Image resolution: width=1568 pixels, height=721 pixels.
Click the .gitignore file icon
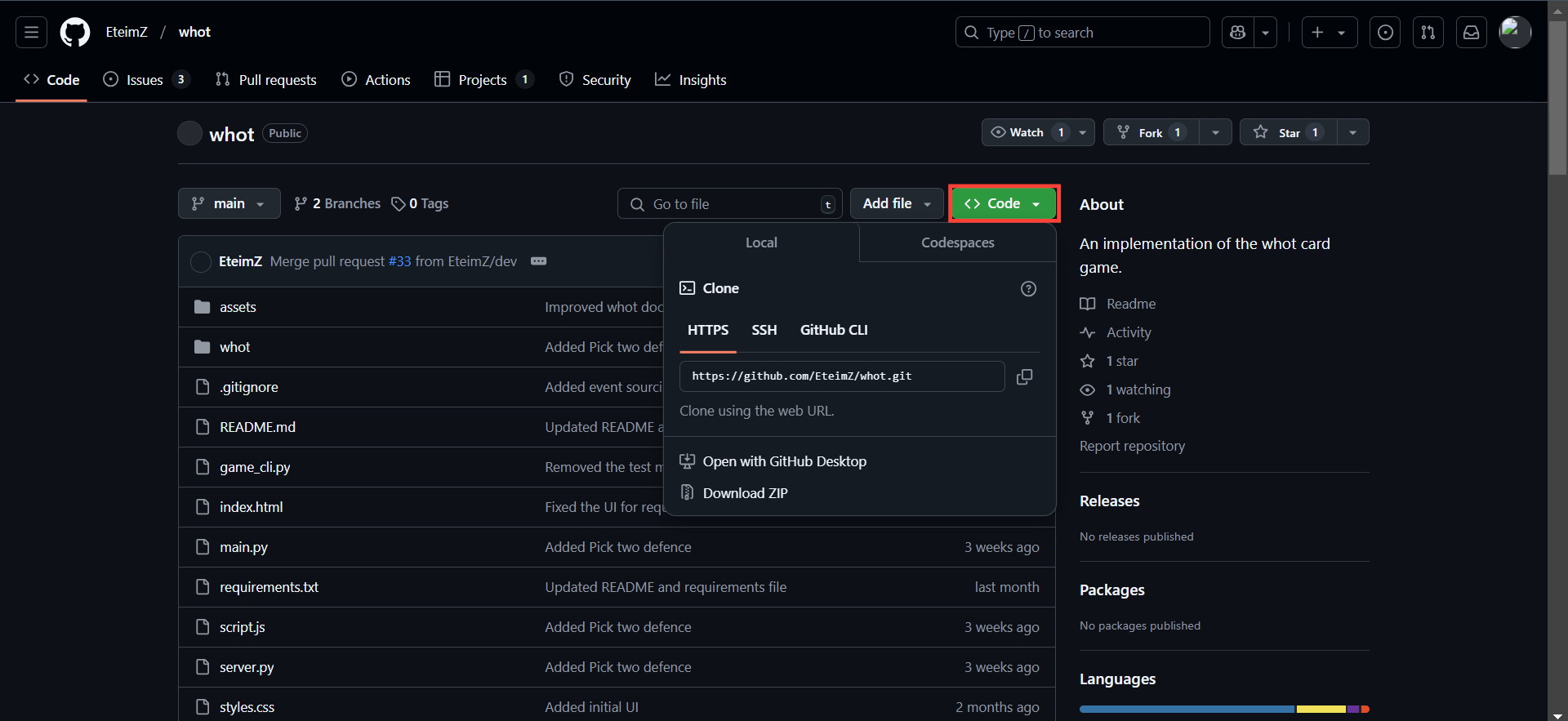(203, 387)
